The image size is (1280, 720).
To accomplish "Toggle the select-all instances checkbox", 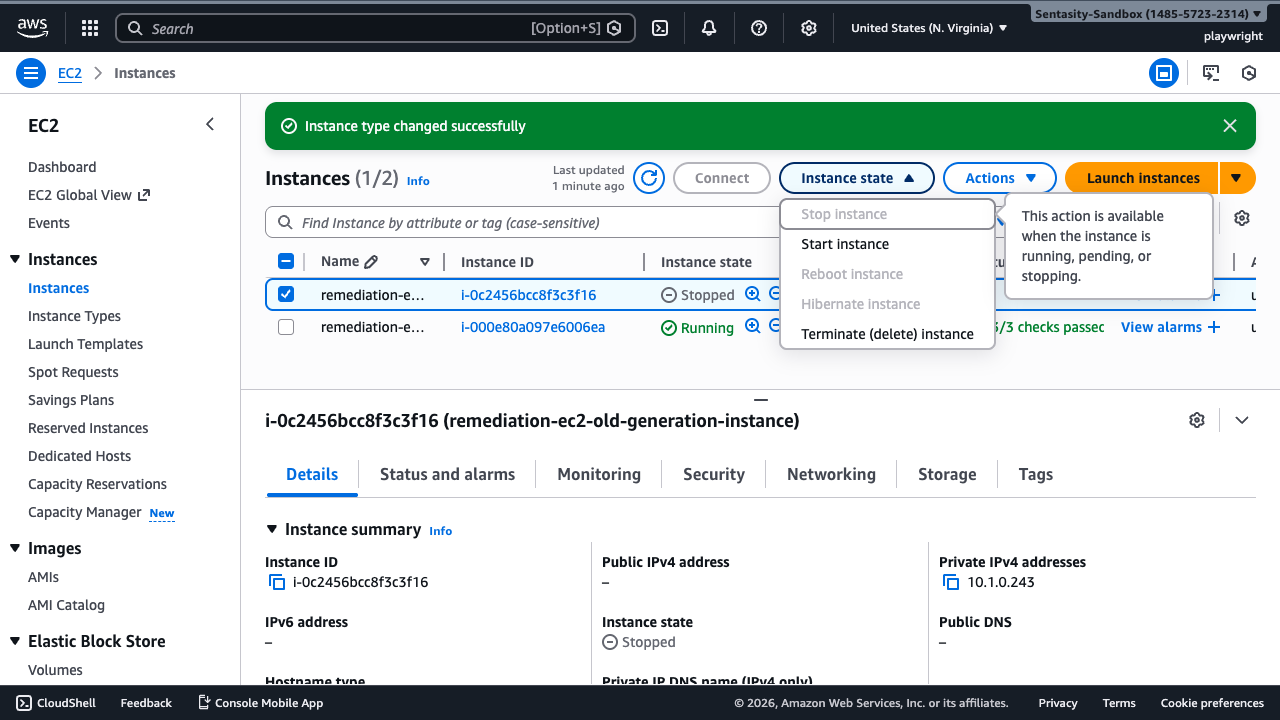I will click(286, 261).
